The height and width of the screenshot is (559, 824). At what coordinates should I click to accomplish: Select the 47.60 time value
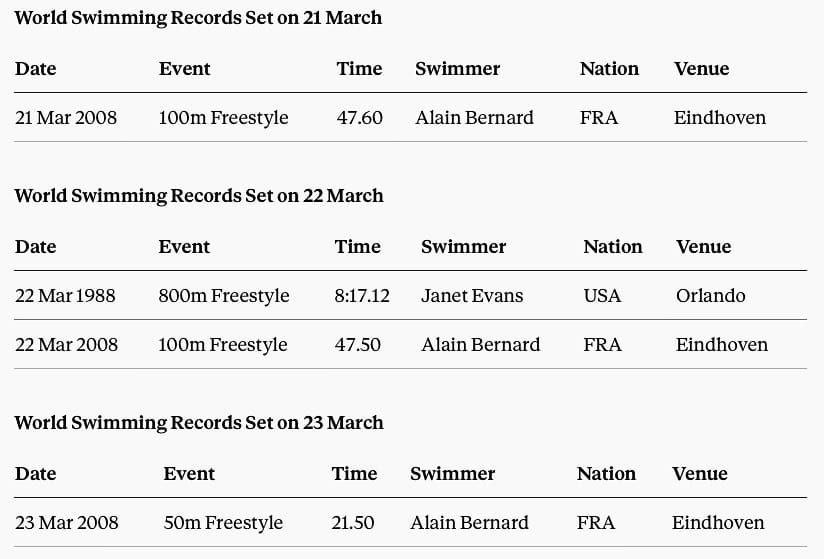pyautogui.click(x=360, y=118)
